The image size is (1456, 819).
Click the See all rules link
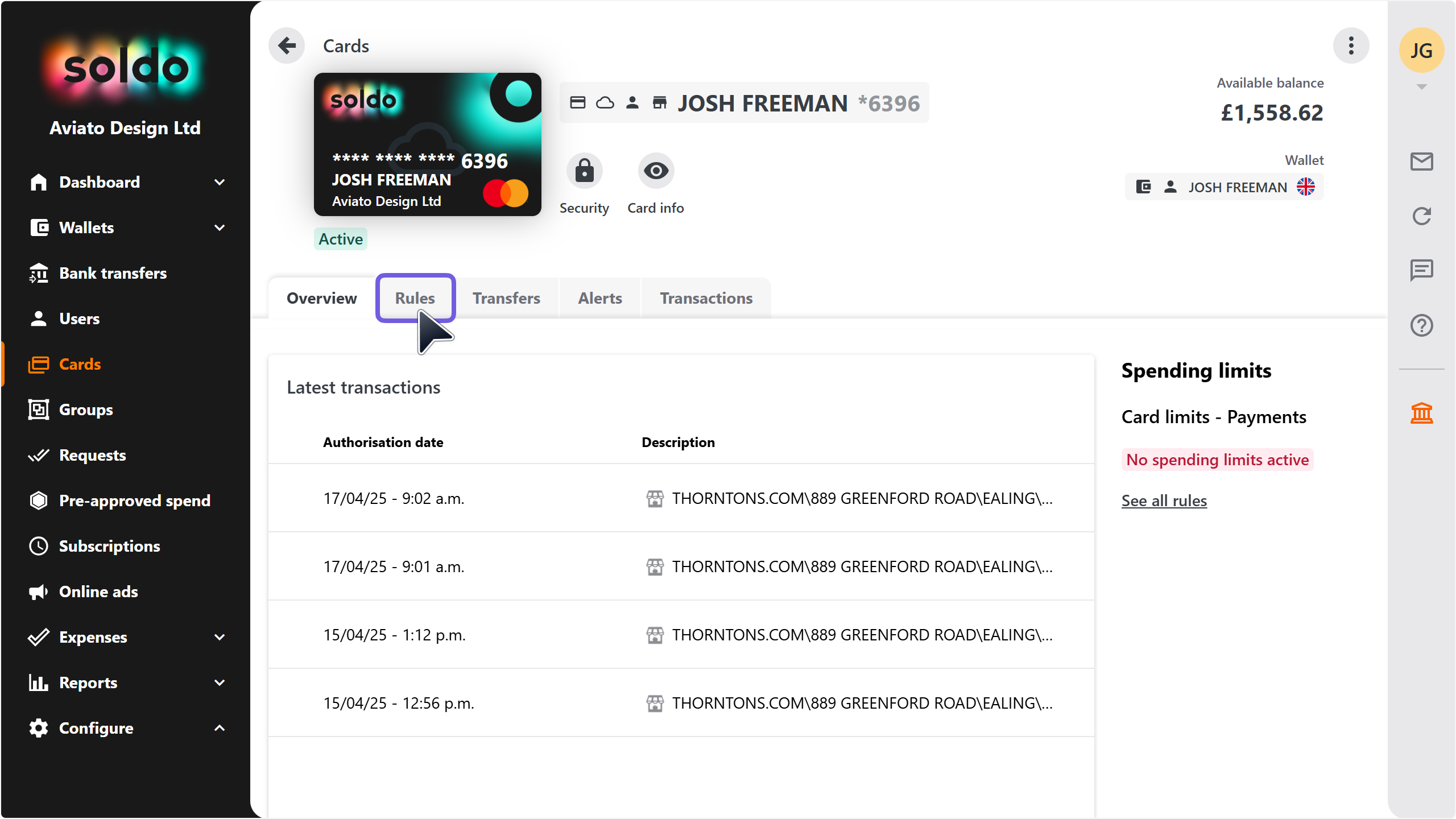click(1164, 500)
